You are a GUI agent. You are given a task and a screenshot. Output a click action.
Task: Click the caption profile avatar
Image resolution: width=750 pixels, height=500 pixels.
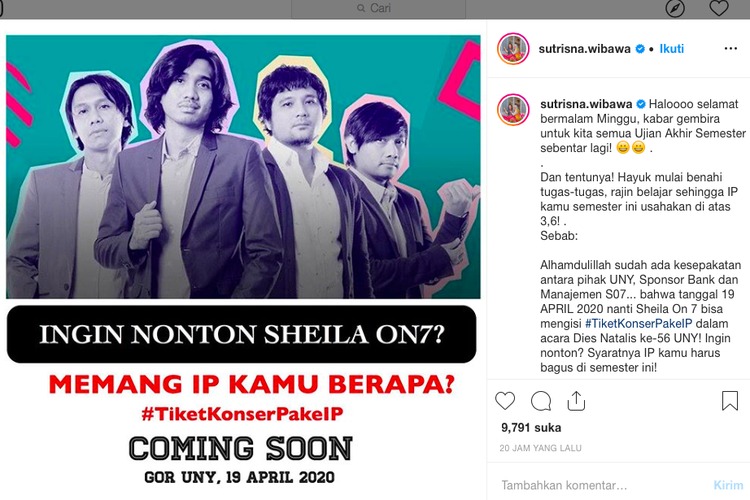[513, 110]
